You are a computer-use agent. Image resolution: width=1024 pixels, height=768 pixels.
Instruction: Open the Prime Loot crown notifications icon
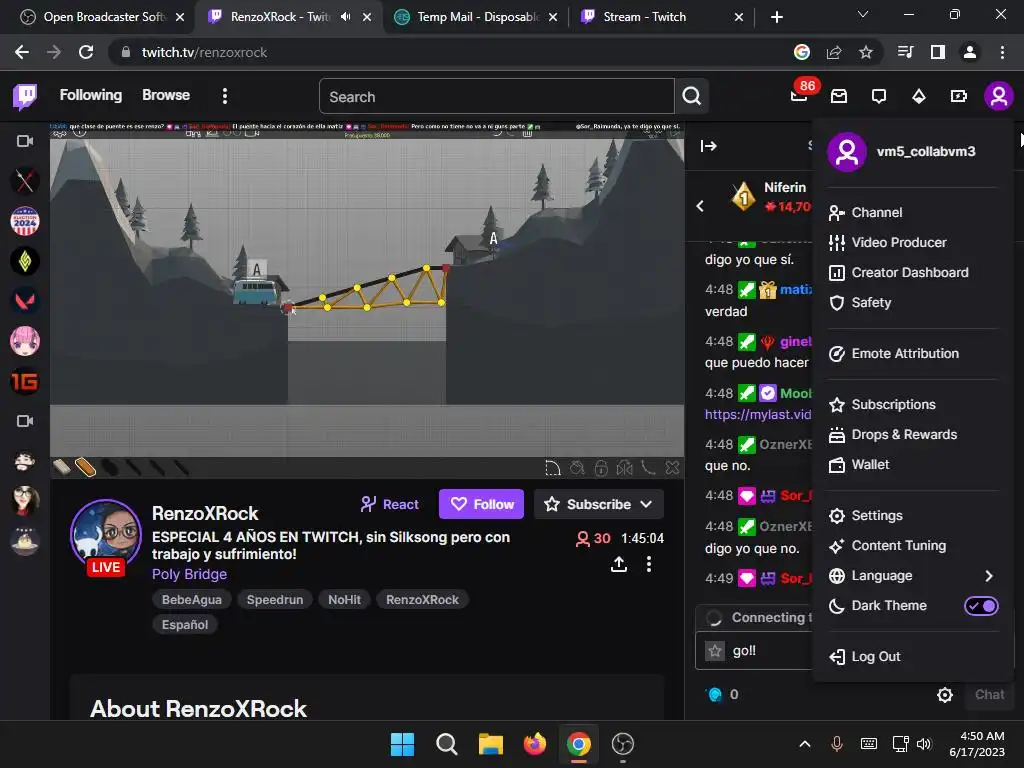[799, 96]
